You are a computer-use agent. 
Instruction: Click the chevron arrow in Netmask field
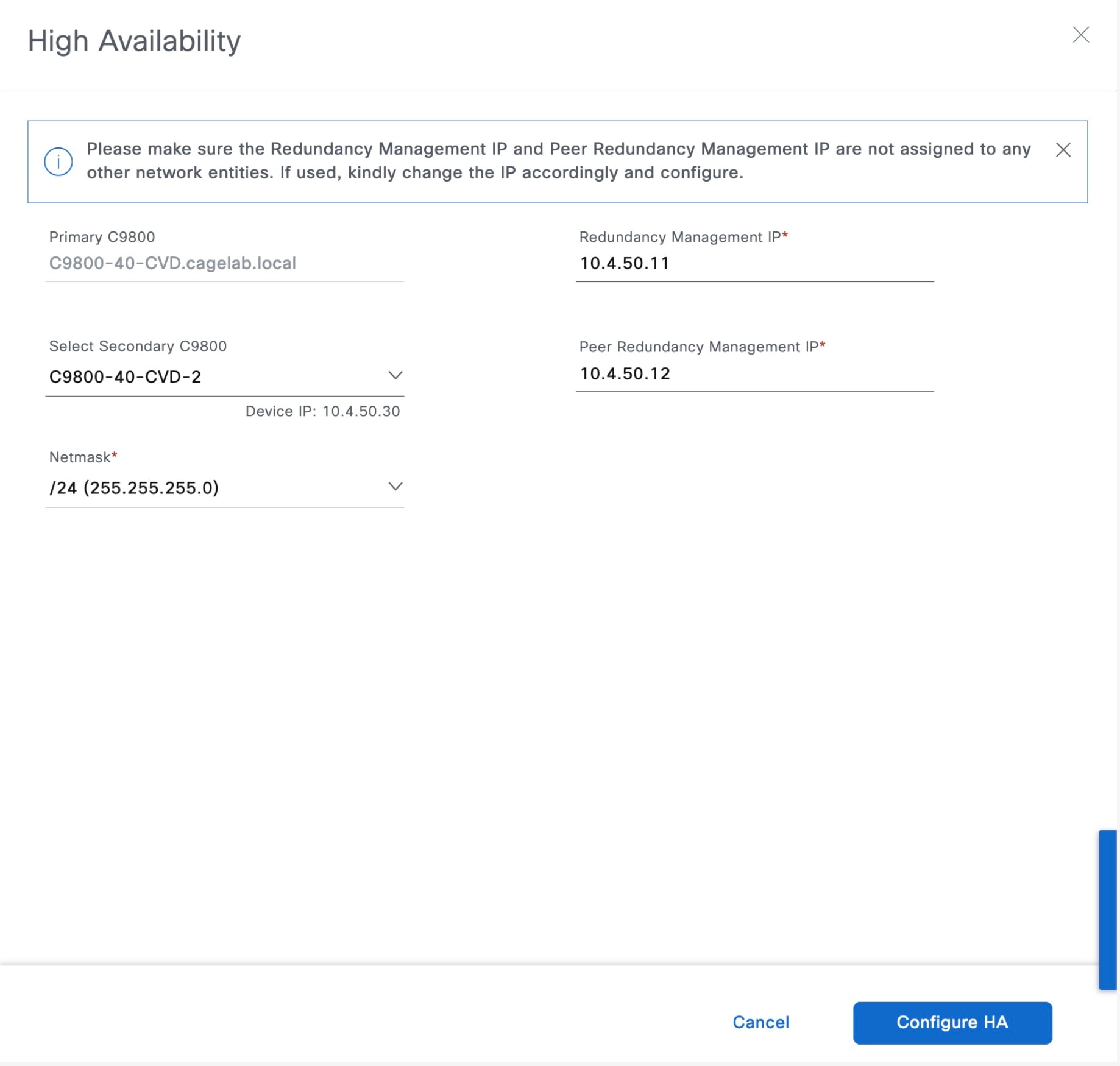395,486
